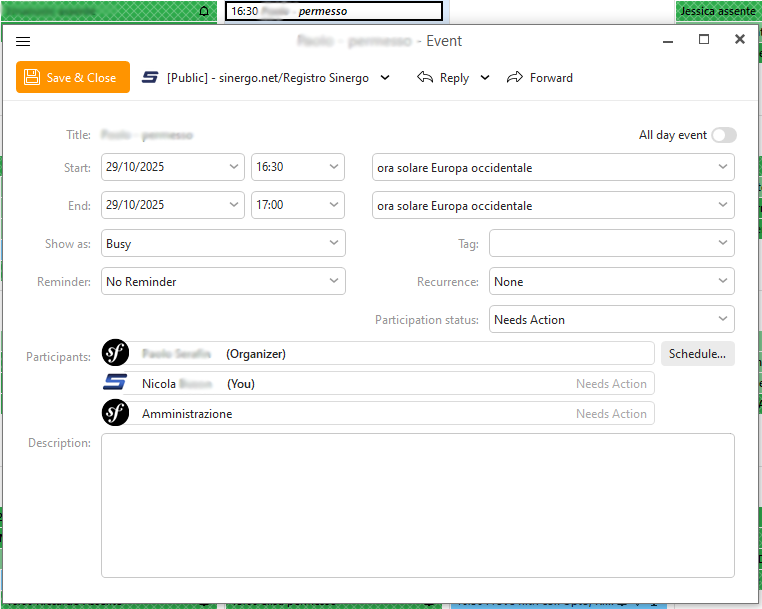Click the Schedule... button
Screen dimensions: 762x609
(x=697, y=353)
